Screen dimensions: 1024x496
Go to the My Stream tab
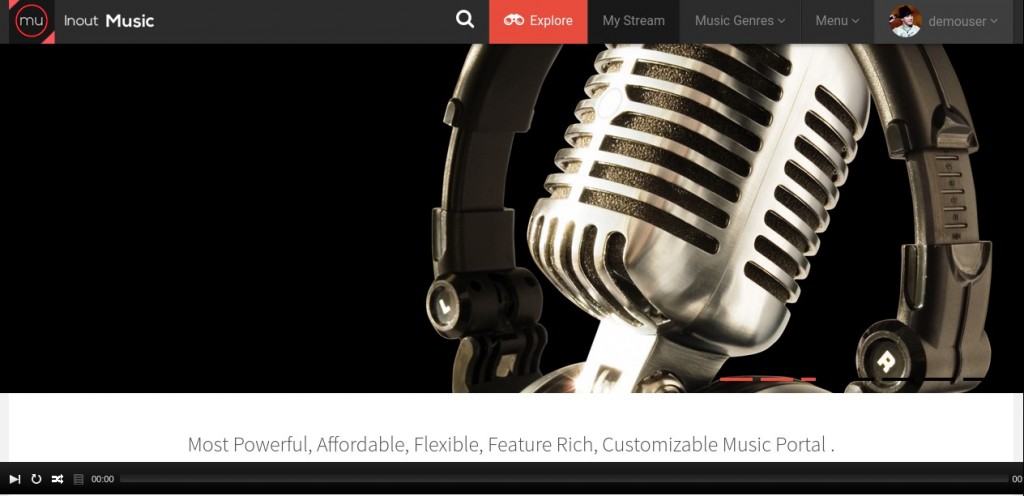click(633, 21)
